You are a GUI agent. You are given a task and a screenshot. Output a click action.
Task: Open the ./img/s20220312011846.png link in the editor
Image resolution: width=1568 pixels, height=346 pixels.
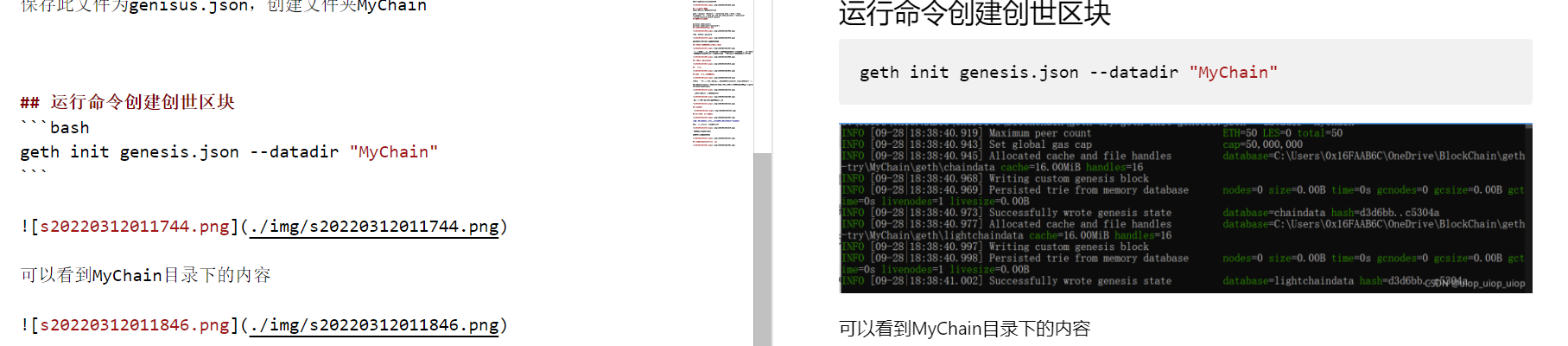click(374, 325)
